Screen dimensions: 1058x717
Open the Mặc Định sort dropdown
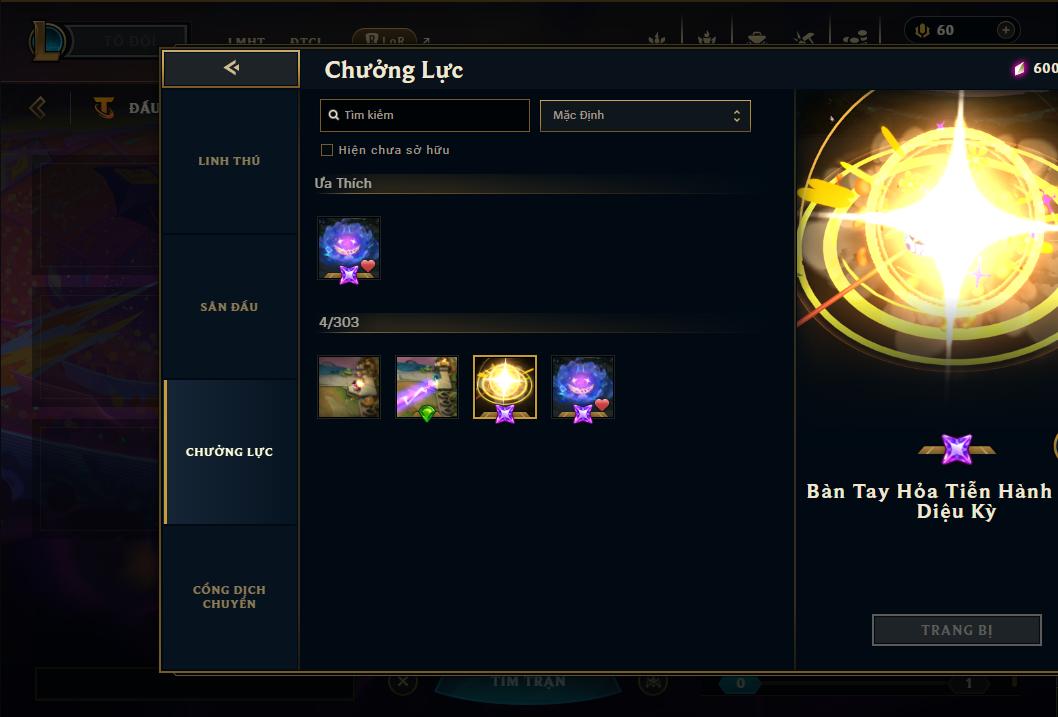pos(645,115)
